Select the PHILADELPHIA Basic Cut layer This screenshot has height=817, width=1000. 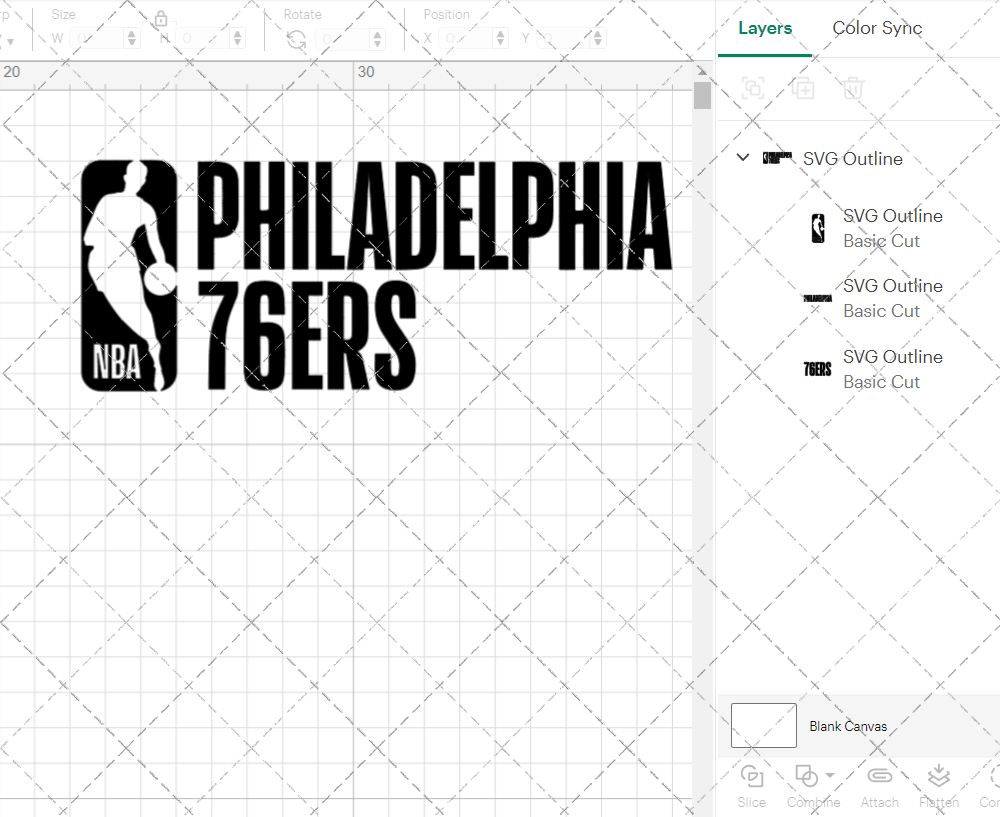click(x=893, y=298)
